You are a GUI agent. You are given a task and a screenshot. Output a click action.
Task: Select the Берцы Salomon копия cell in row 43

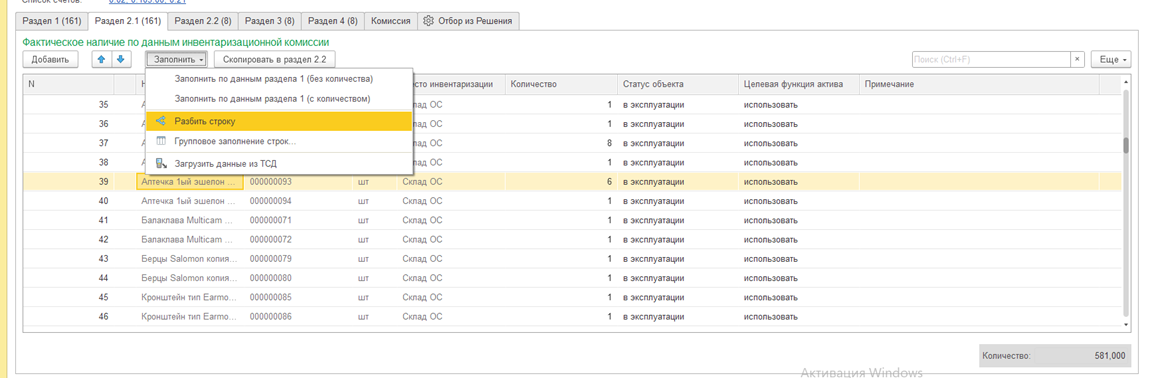(x=190, y=258)
